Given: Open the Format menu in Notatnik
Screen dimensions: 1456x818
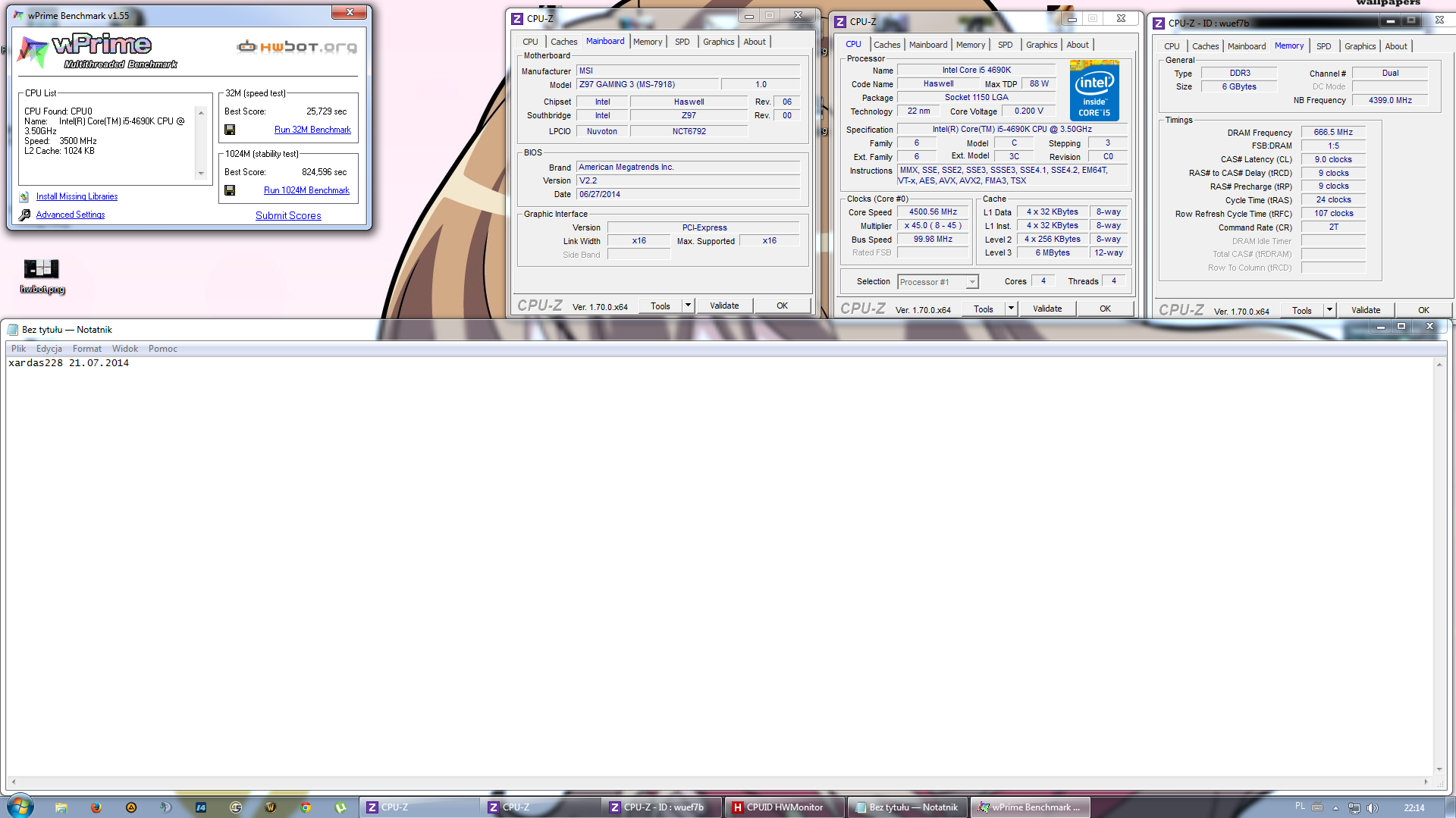Looking at the screenshot, I should (x=87, y=349).
